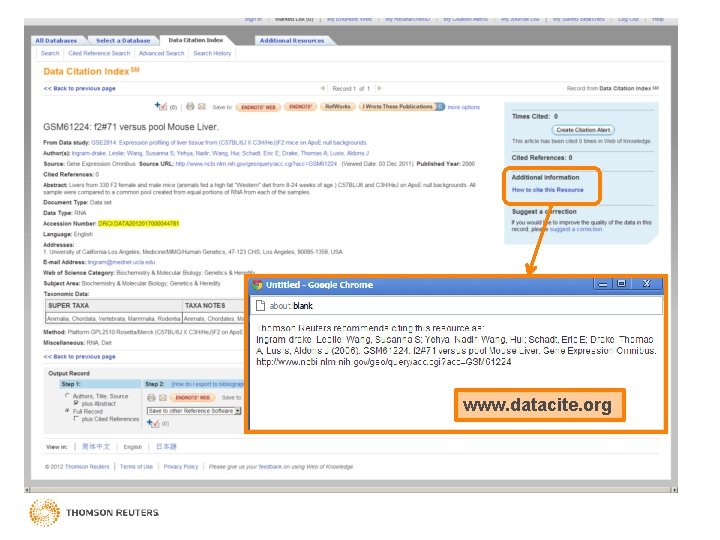The height and width of the screenshot is (540, 720).
Task: Click the Chrome logo in popup title bar
Action: coord(257,285)
